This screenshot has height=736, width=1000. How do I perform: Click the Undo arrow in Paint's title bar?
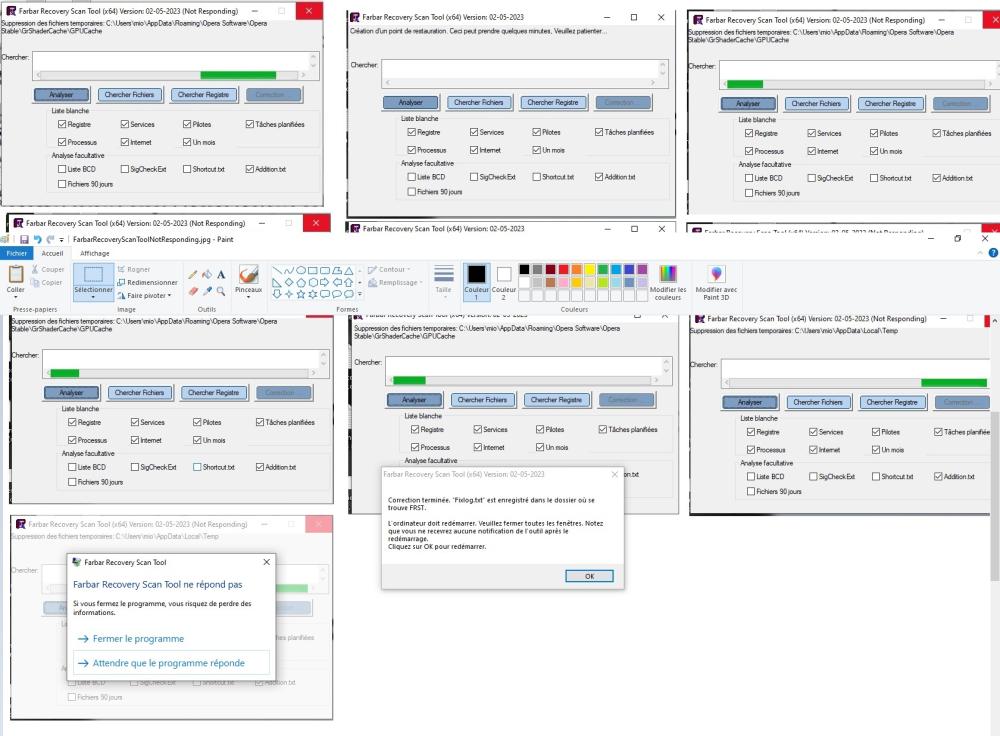38,239
